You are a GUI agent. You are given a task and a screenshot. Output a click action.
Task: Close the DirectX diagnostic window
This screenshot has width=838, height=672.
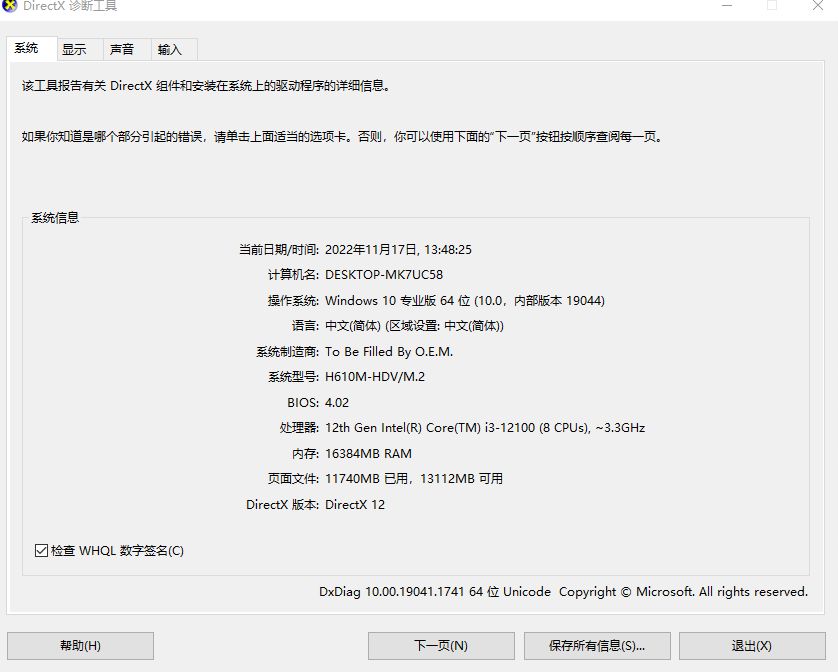click(818, 6)
